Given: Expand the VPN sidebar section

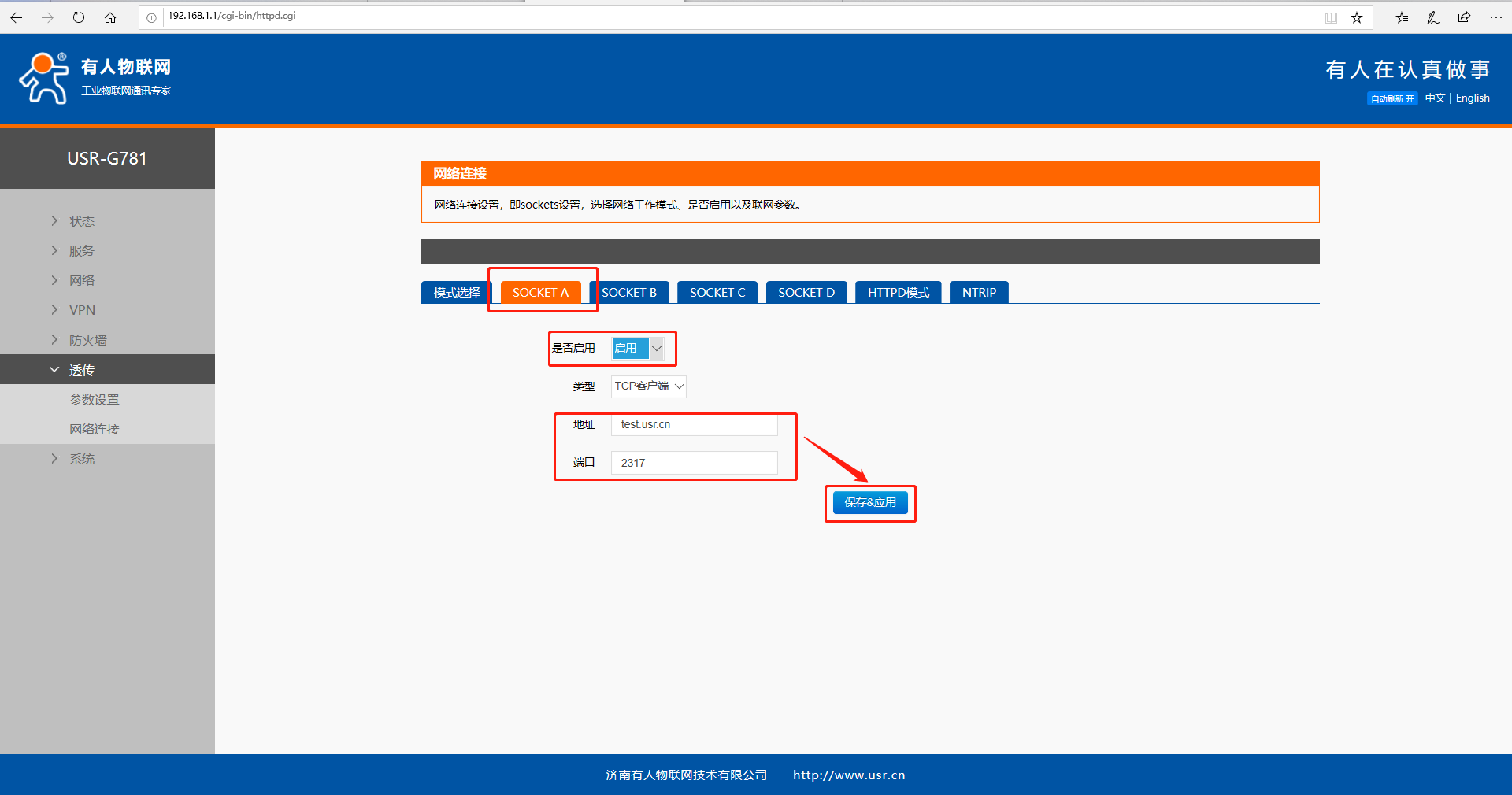Looking at the screenshot, I should [x=82, y=310].
